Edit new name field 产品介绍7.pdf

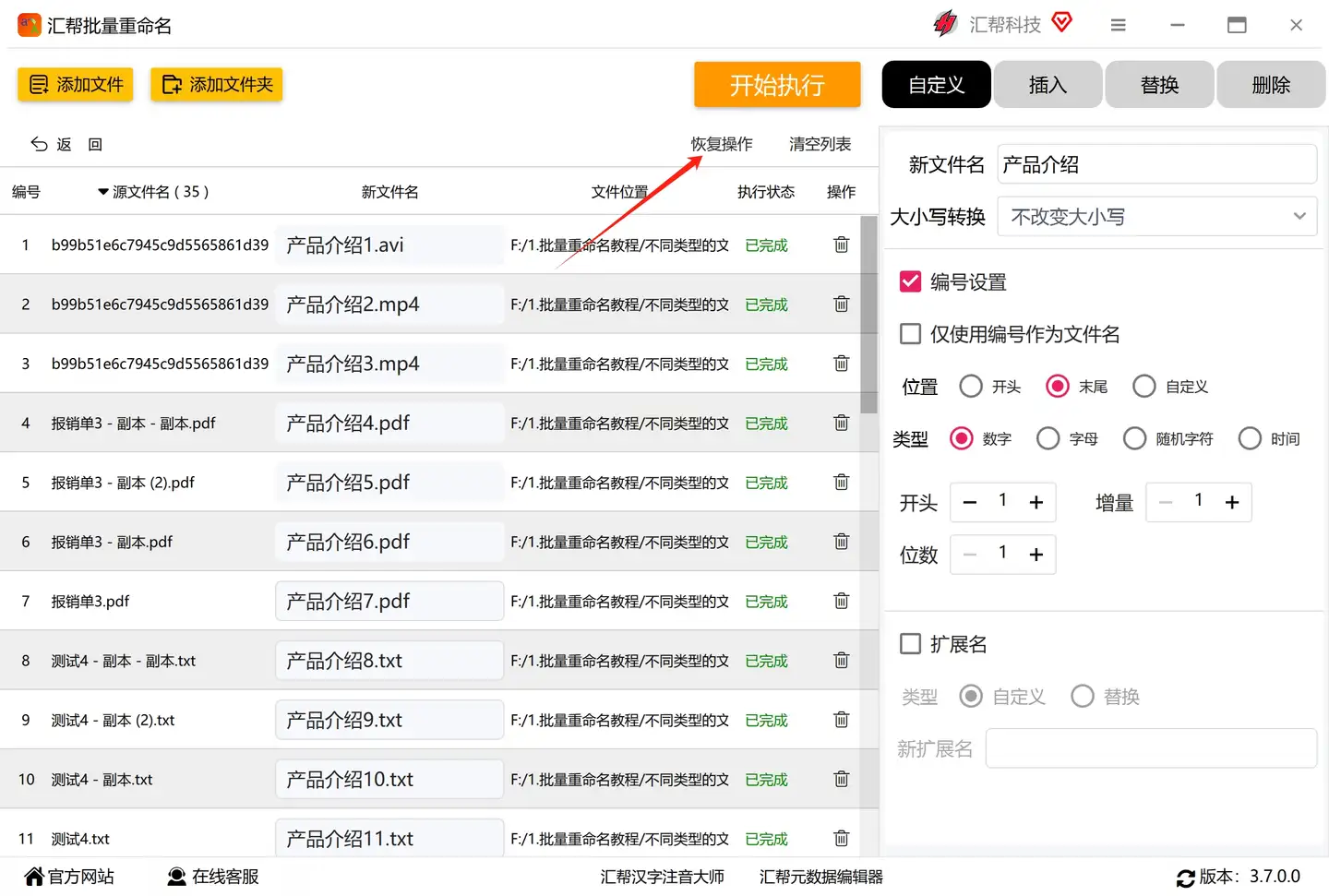click(x=389, y=601)
